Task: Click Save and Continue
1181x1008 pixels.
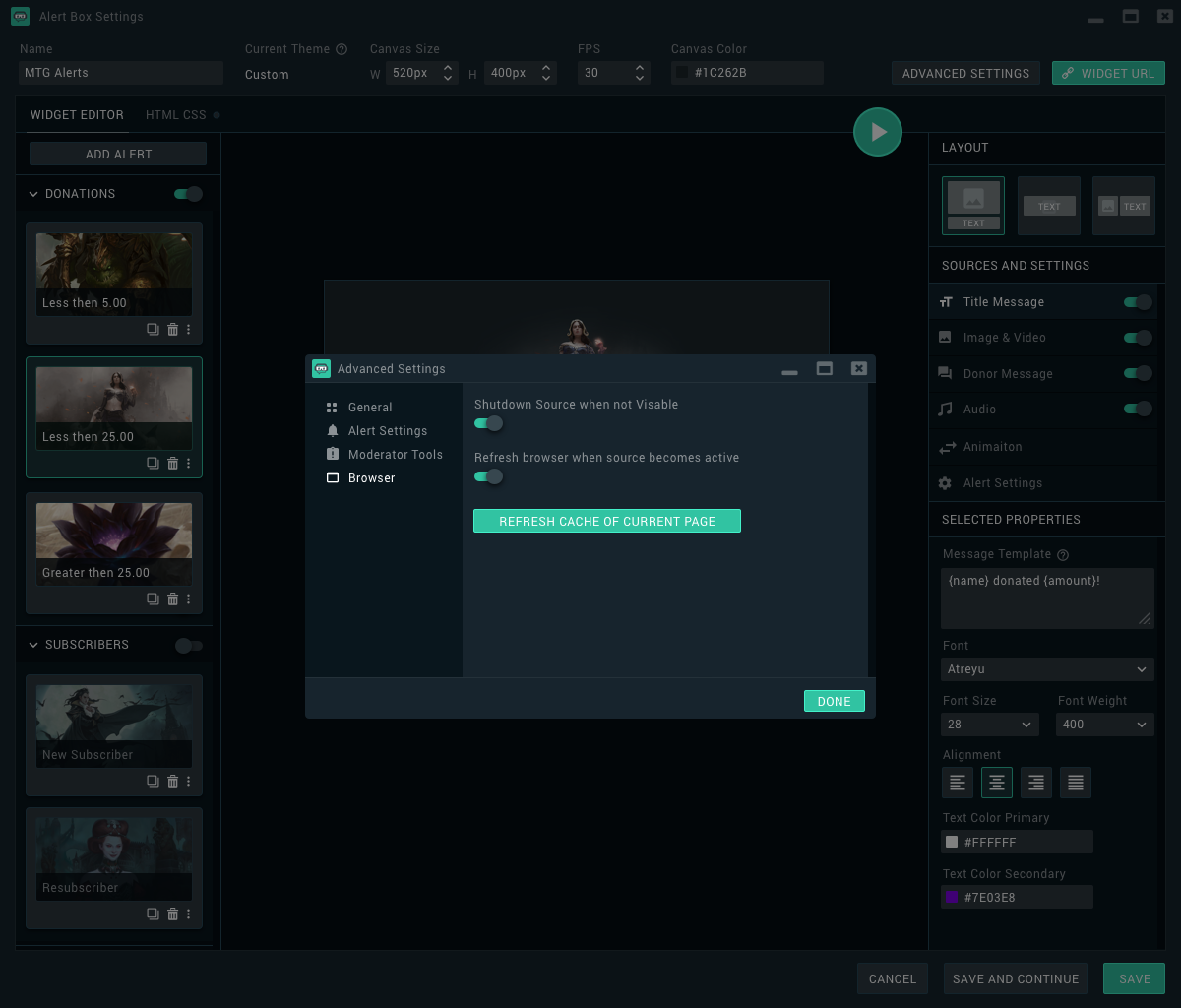Action: coord(1016,978)
